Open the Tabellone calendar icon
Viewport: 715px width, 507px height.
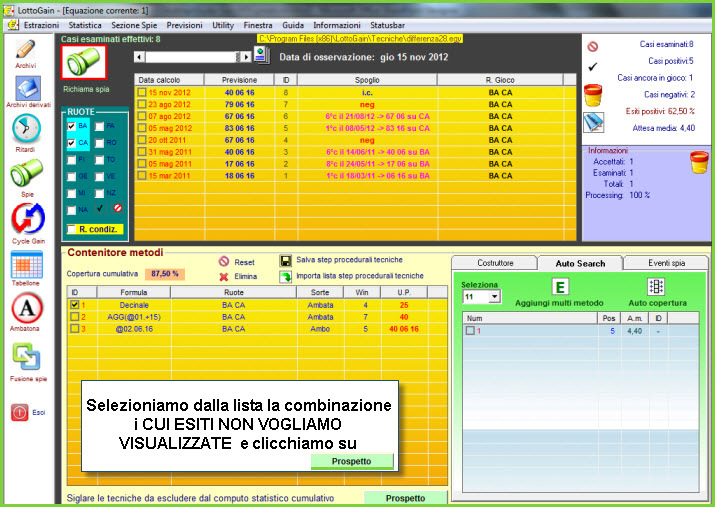(x=26, y=264)
